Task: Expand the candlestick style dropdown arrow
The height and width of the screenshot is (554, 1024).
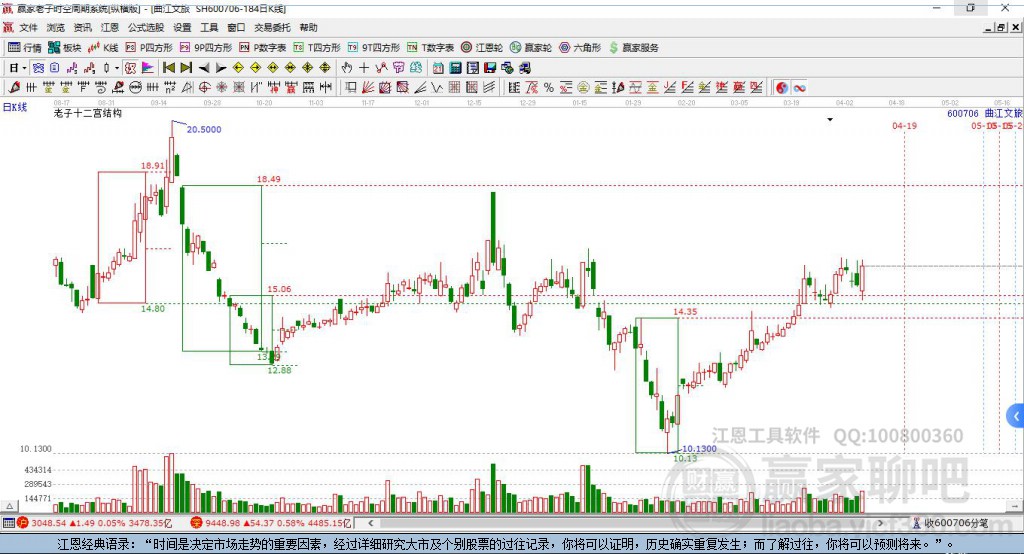Action: click(117, 68)
